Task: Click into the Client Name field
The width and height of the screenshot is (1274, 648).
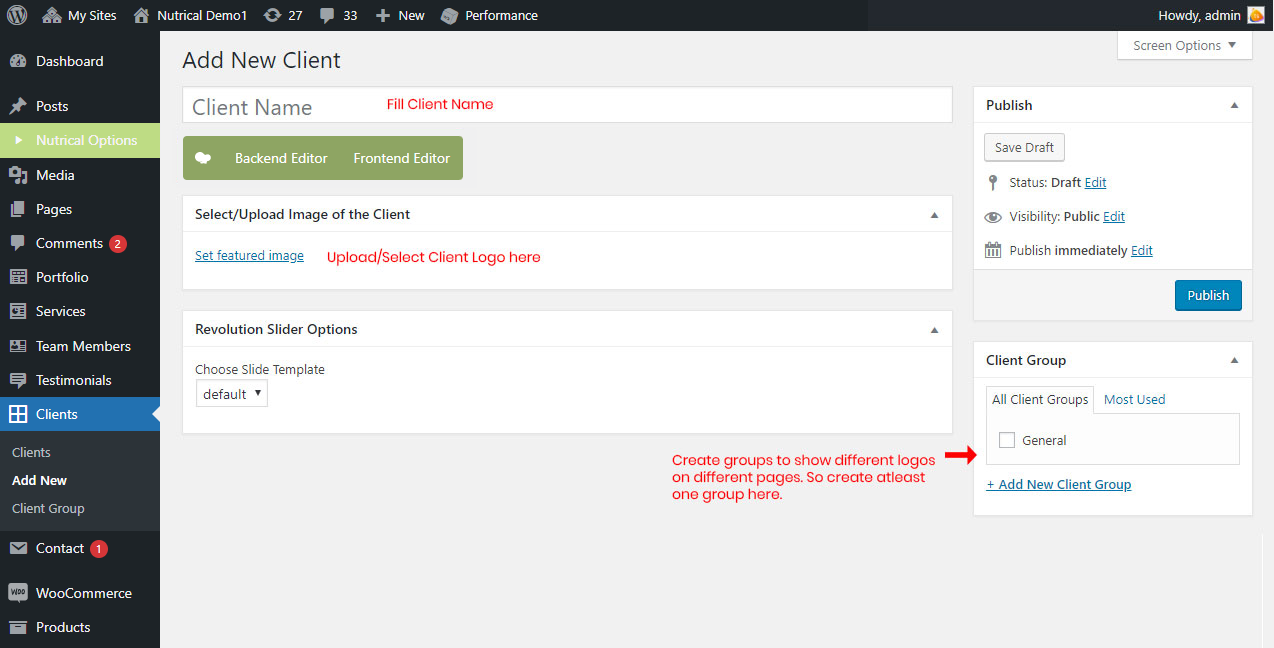Action: tap(567, 106)
